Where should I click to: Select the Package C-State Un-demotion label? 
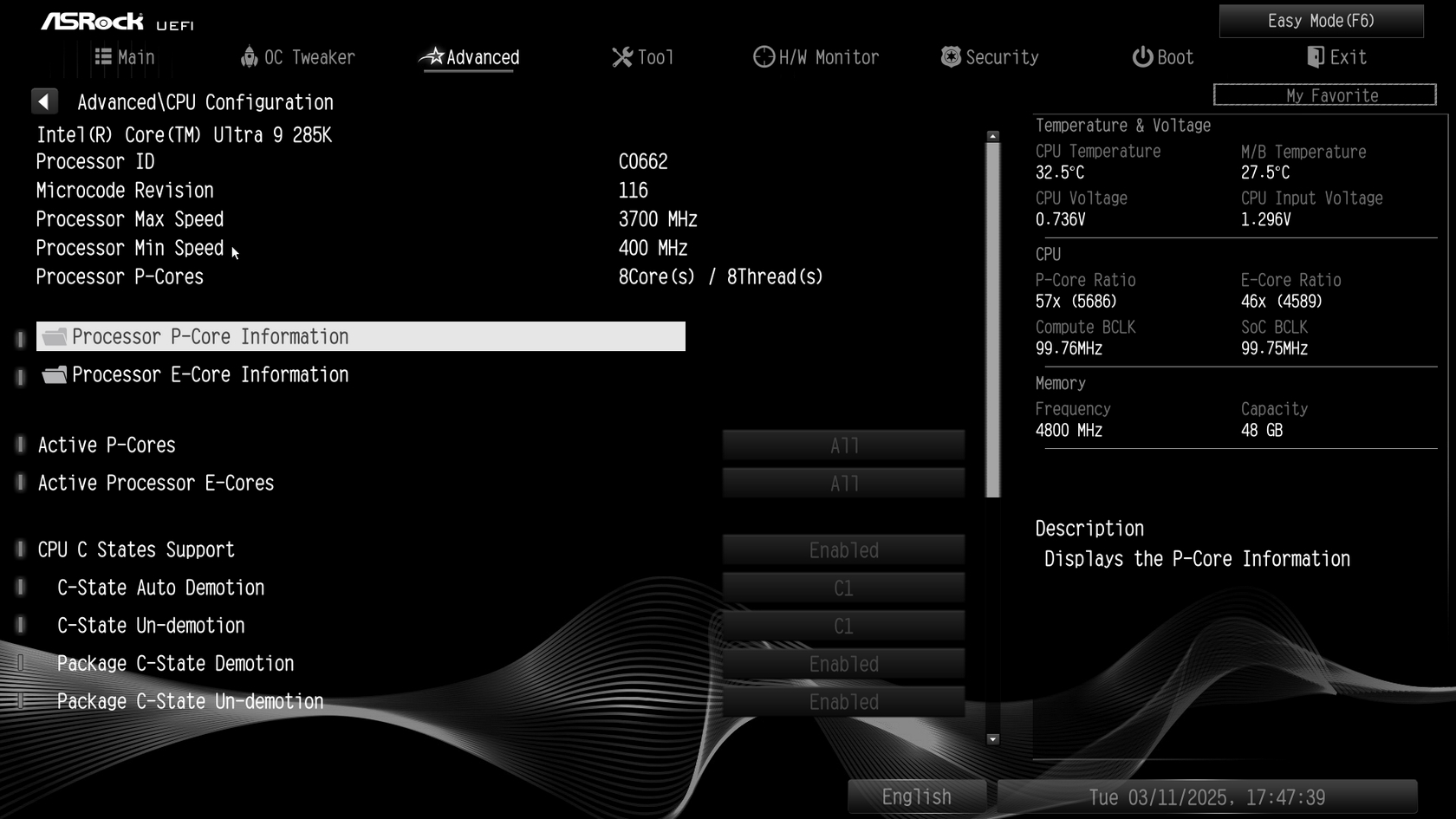click(190, 702)
